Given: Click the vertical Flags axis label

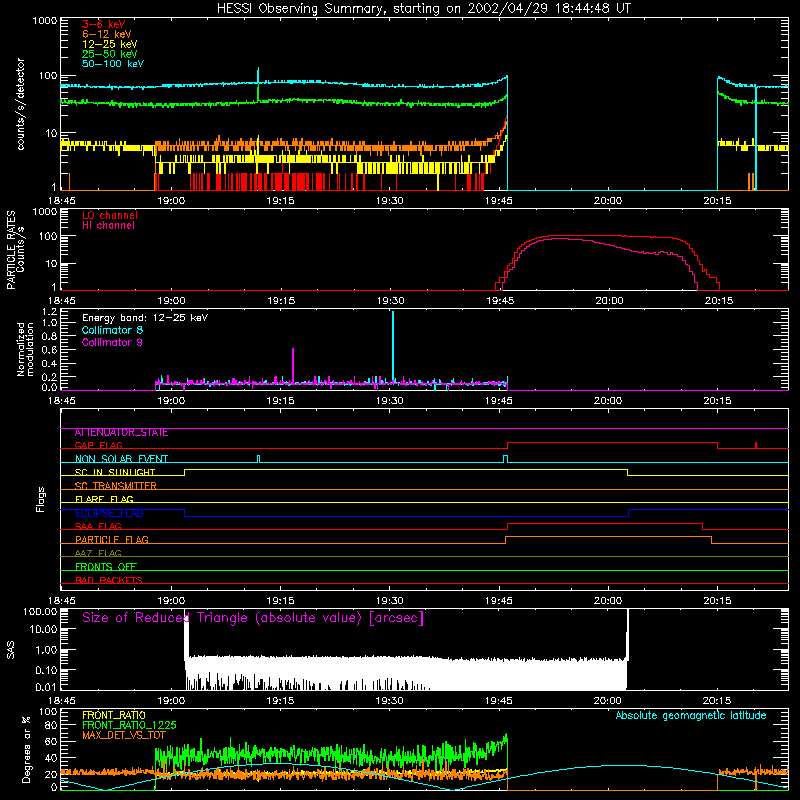Looking at the screenshot, I should [41, 499].
